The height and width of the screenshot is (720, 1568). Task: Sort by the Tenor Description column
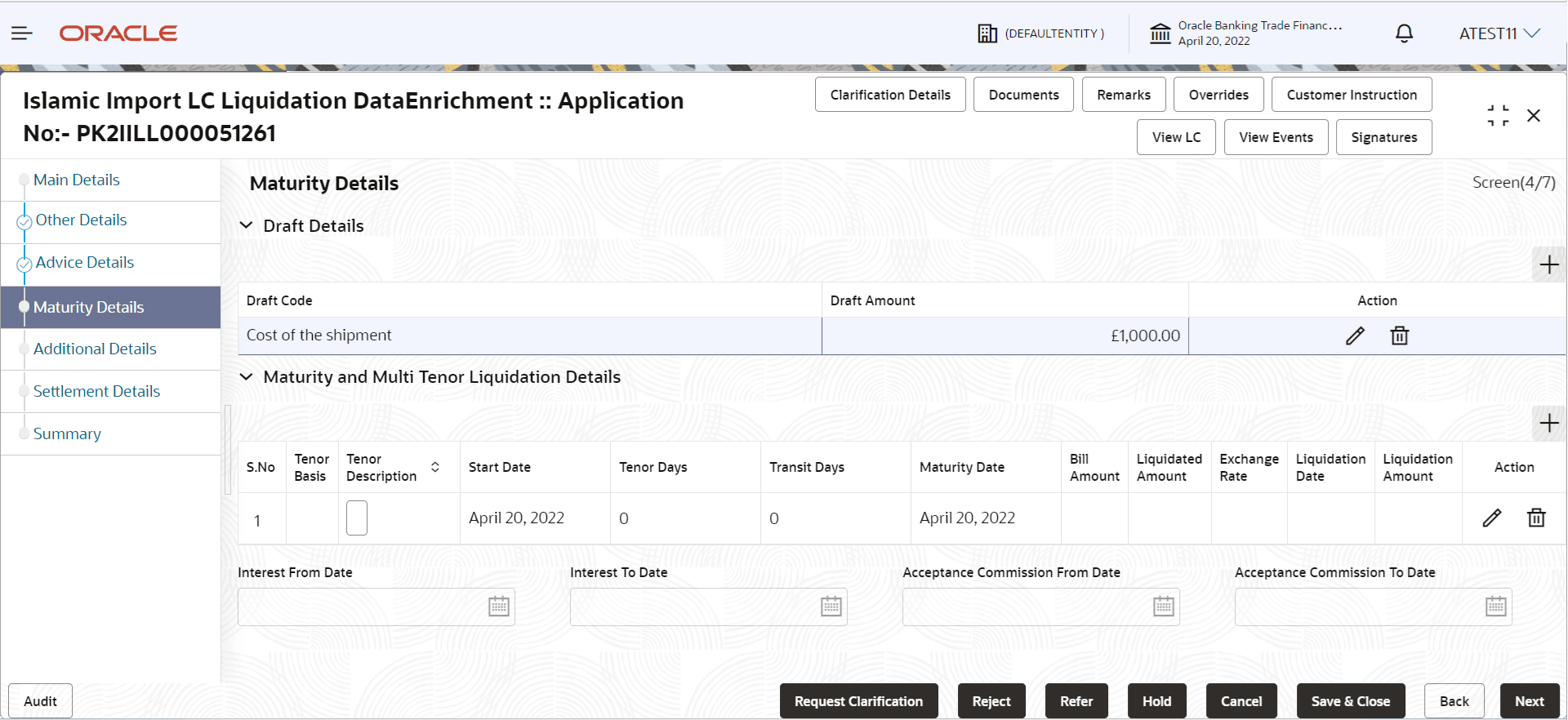[x=435, y=467]
